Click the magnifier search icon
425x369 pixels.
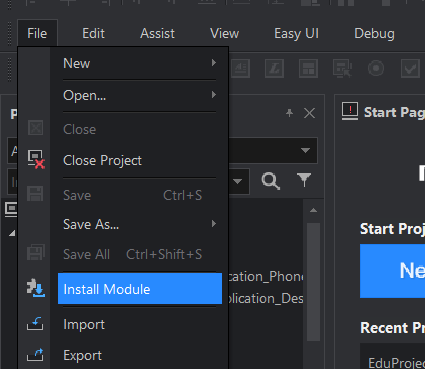tap(270, 181)
